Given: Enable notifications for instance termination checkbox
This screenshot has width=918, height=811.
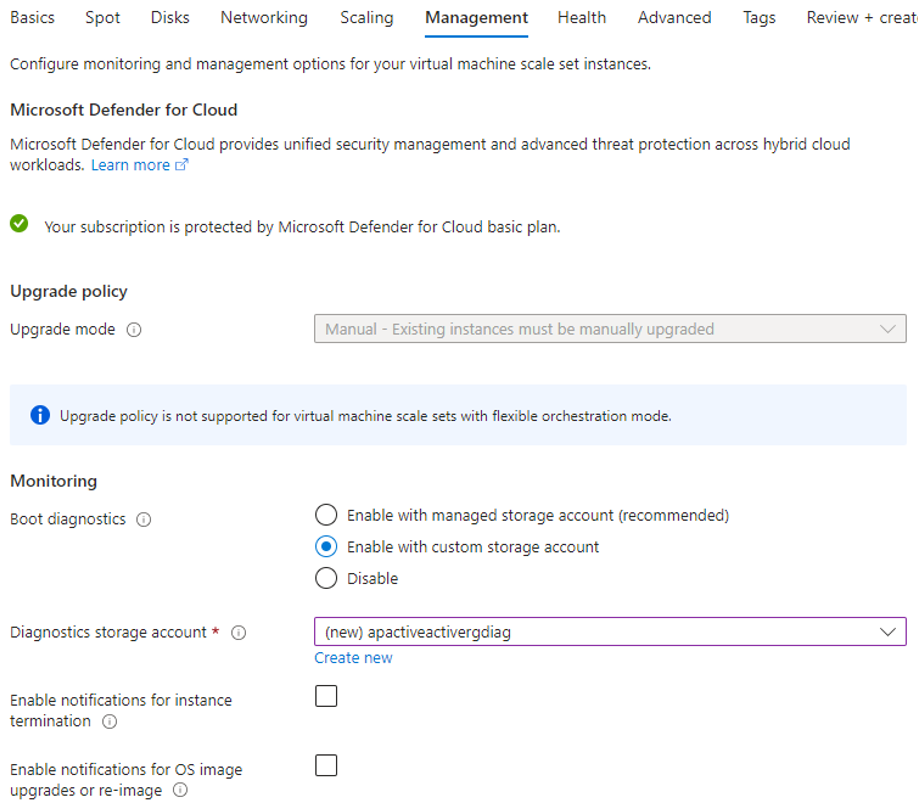Looking at the screenshot, I should (x=326, y=696).
